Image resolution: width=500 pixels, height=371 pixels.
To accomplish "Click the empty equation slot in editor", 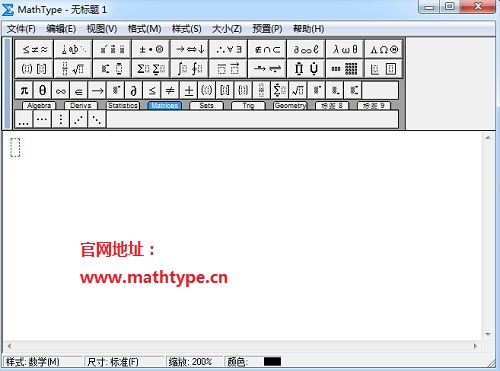I will point(15,147).
